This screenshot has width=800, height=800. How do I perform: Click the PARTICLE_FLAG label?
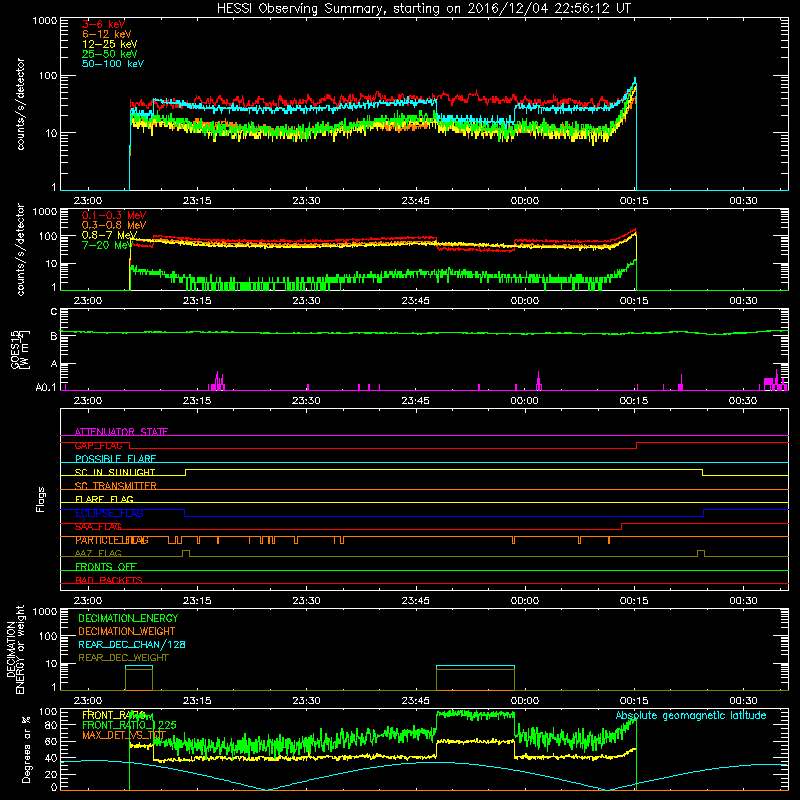pyautogui.click(x=112, y=540)
